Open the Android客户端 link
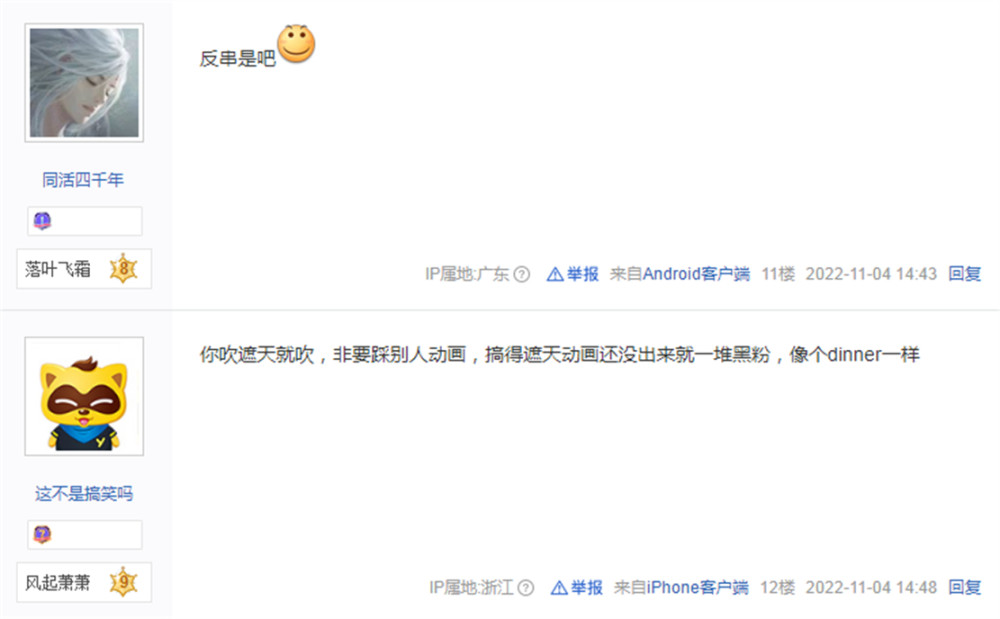This screenshot has width=1000, height=619. [x=696, y=274]
